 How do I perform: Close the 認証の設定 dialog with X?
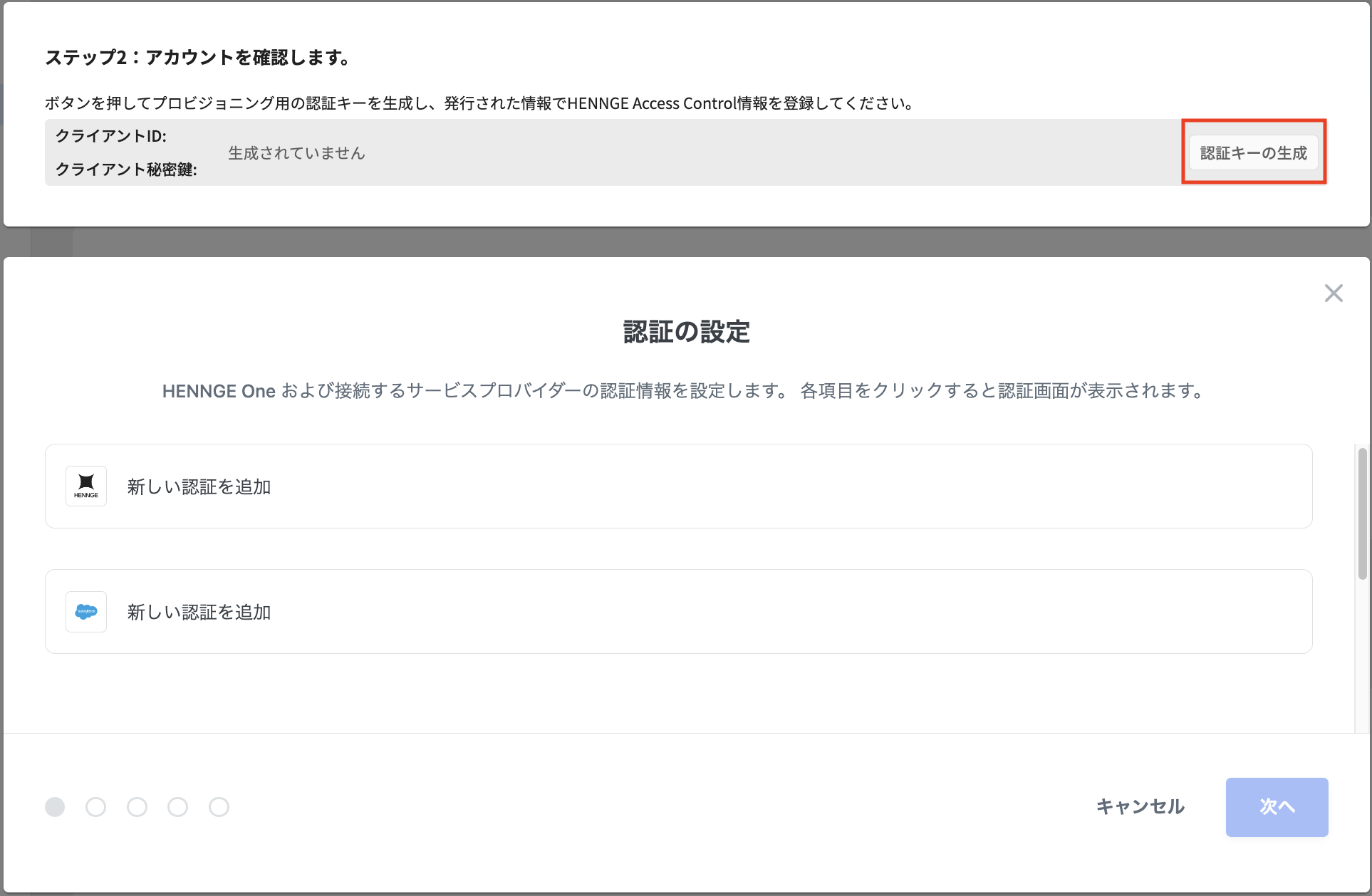[1334, 293]
